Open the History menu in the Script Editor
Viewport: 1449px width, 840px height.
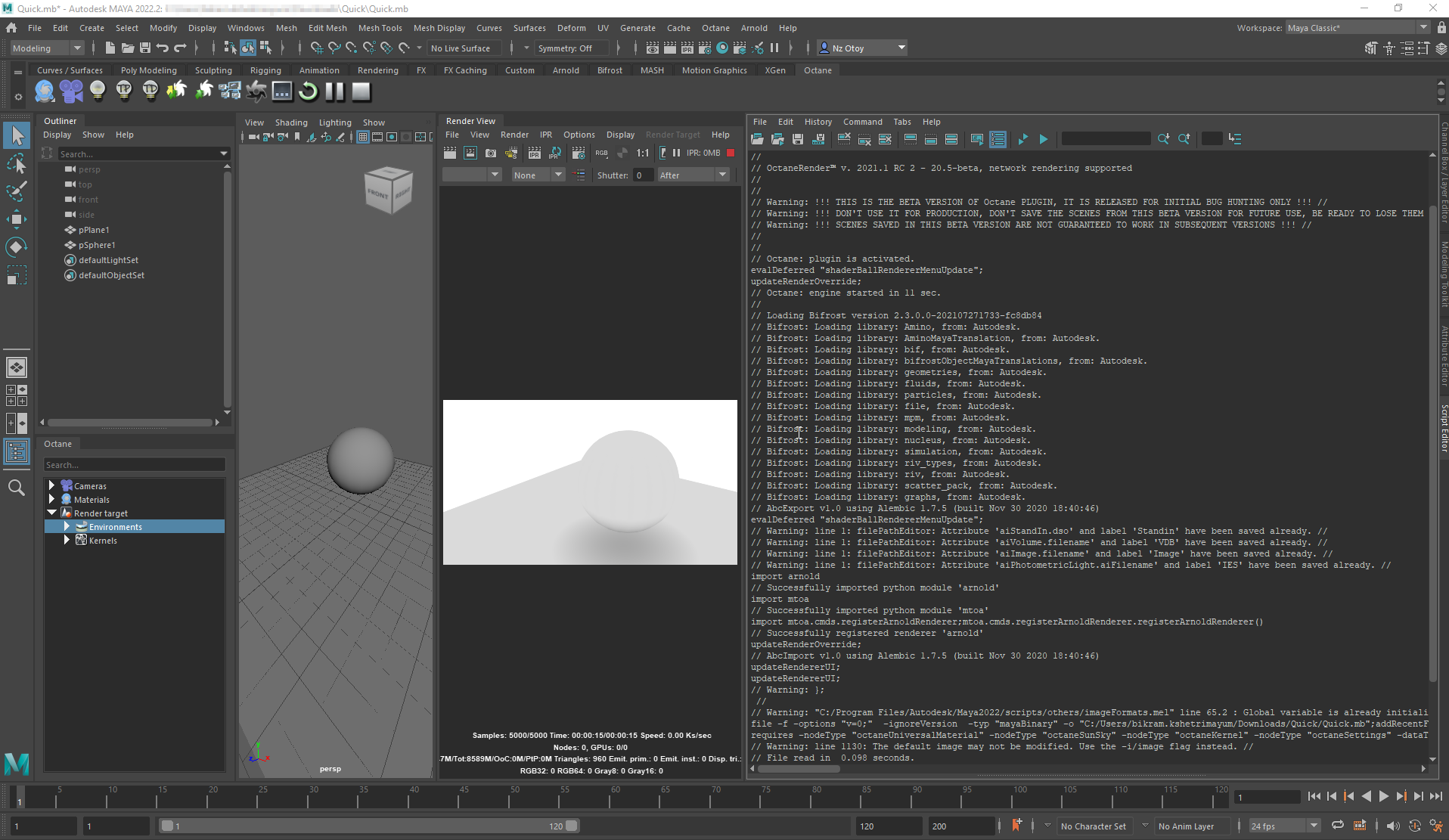click(818, 122)
